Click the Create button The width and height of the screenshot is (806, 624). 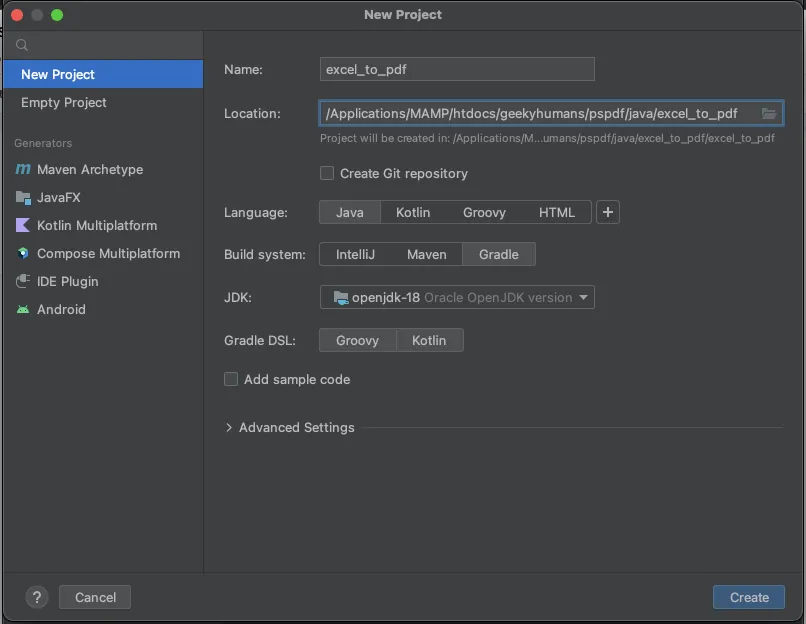pos(748,597)
